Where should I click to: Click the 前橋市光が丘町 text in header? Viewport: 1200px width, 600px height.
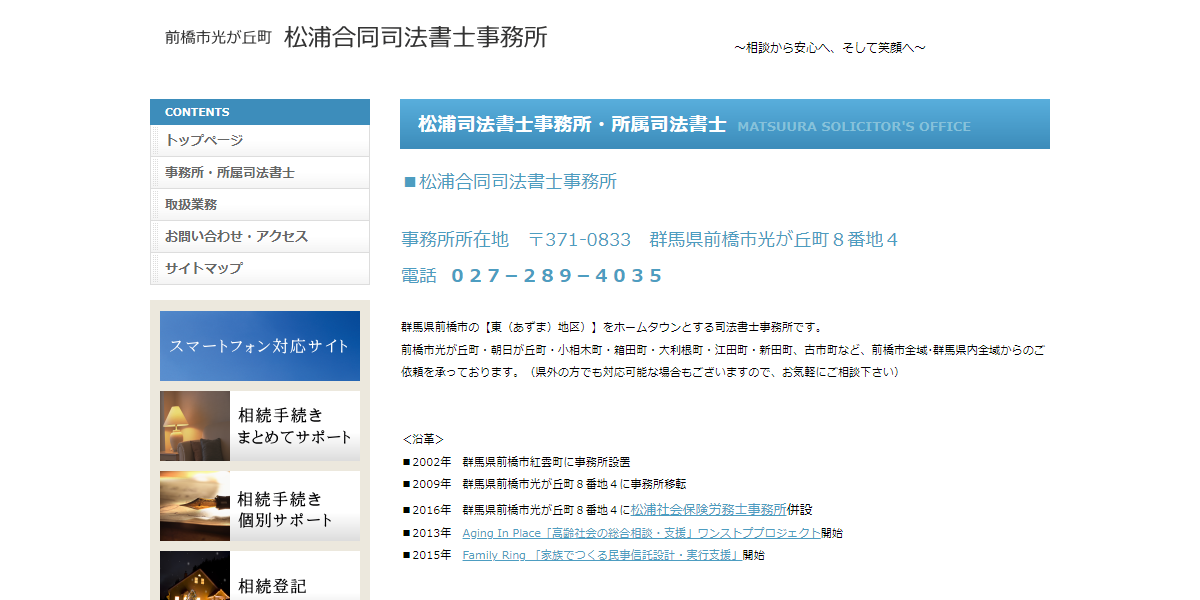click(218, 38)
